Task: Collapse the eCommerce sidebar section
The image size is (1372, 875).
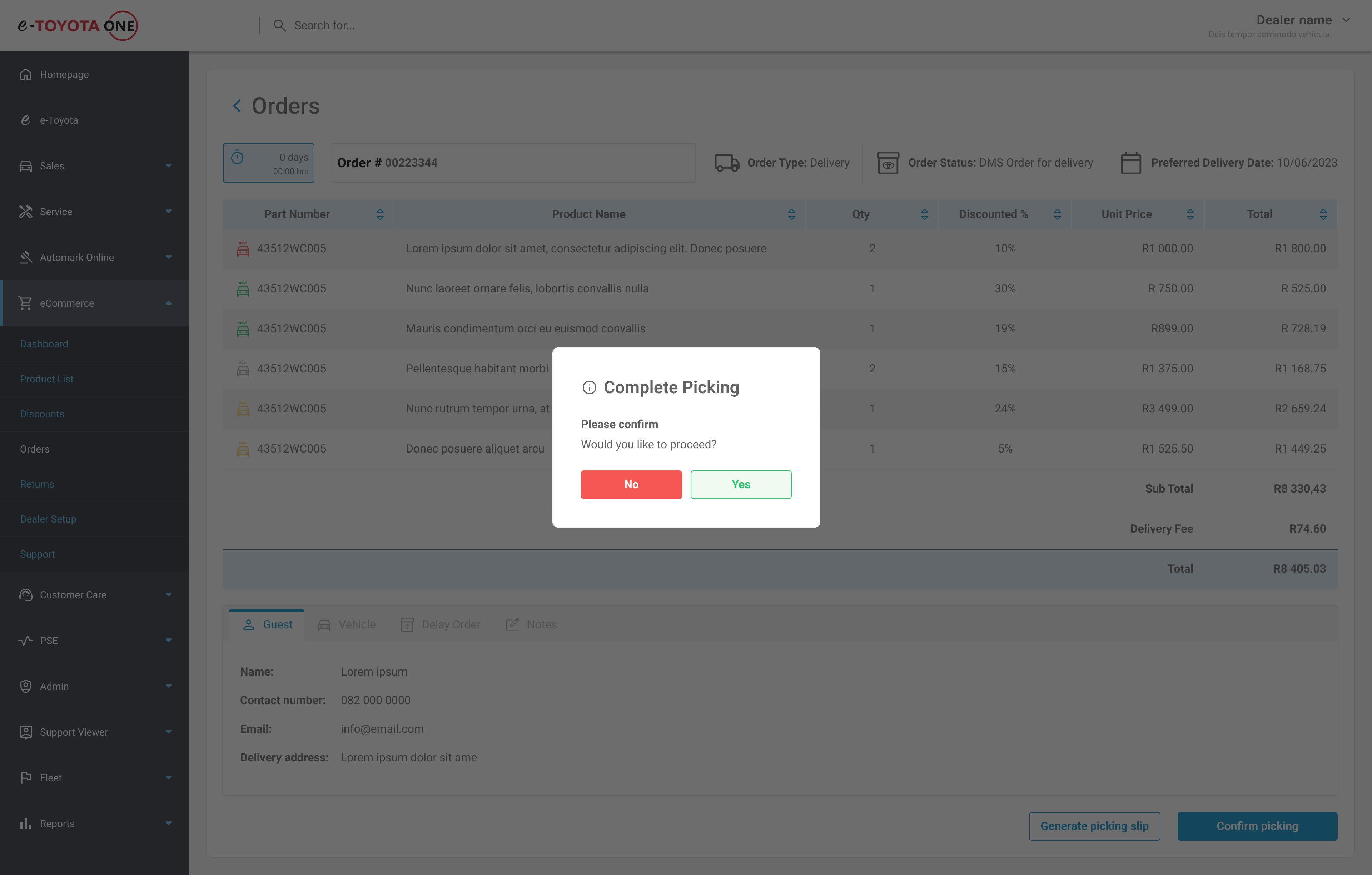Action: point(168,303)
